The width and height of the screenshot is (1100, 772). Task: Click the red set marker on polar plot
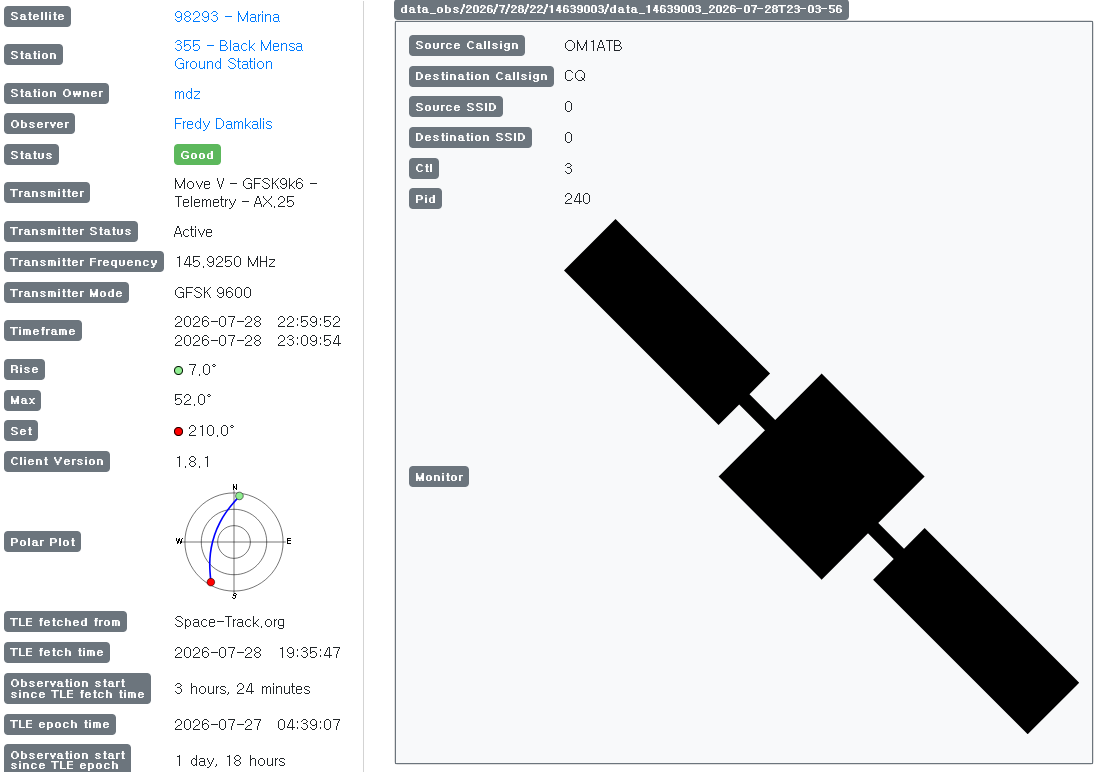pyautogui.click(x=210, y=582)
